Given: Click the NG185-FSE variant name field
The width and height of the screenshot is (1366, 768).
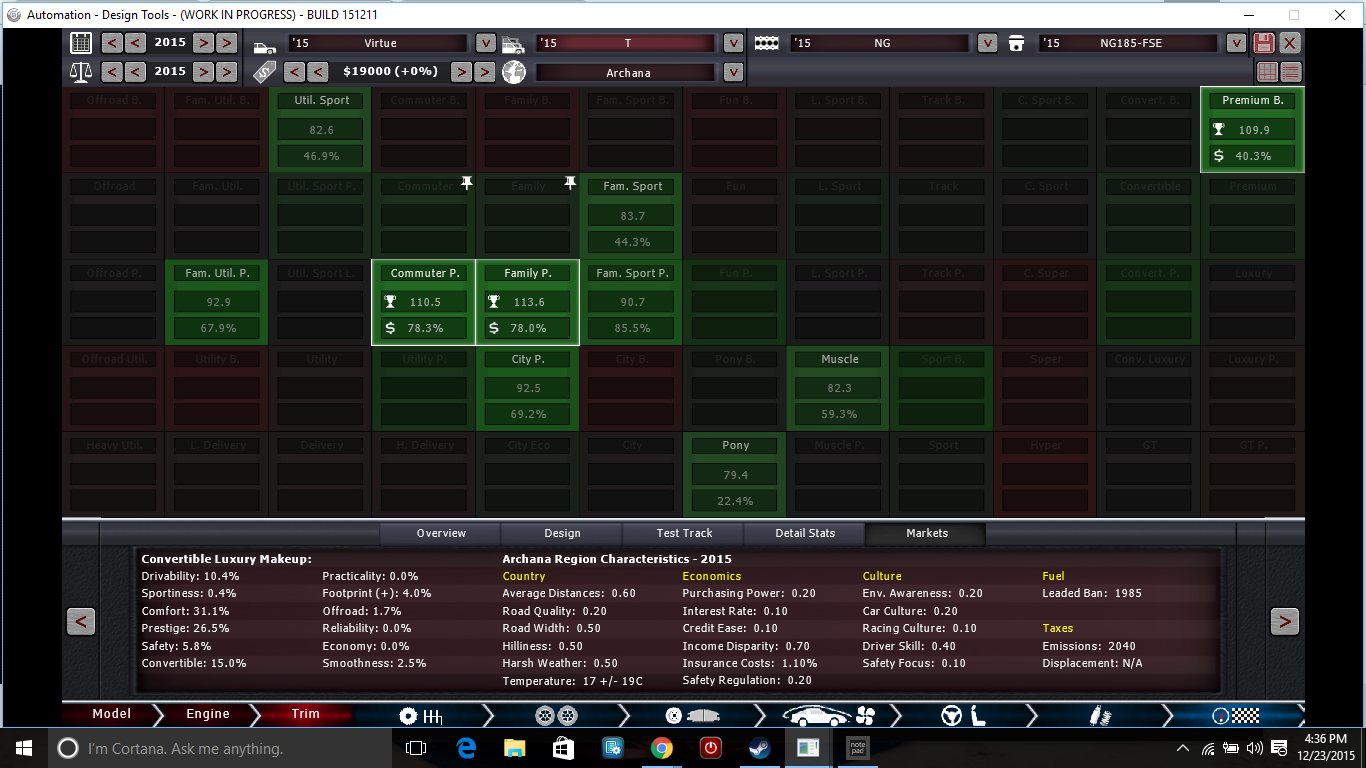Looking at the screenshot, I should tap(1128, 44).
